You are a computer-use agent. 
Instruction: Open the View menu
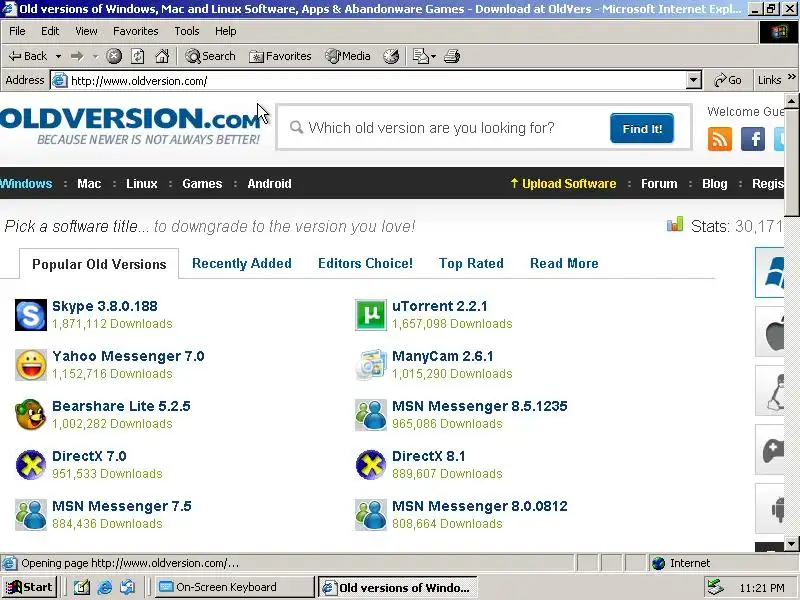(86, 31)
